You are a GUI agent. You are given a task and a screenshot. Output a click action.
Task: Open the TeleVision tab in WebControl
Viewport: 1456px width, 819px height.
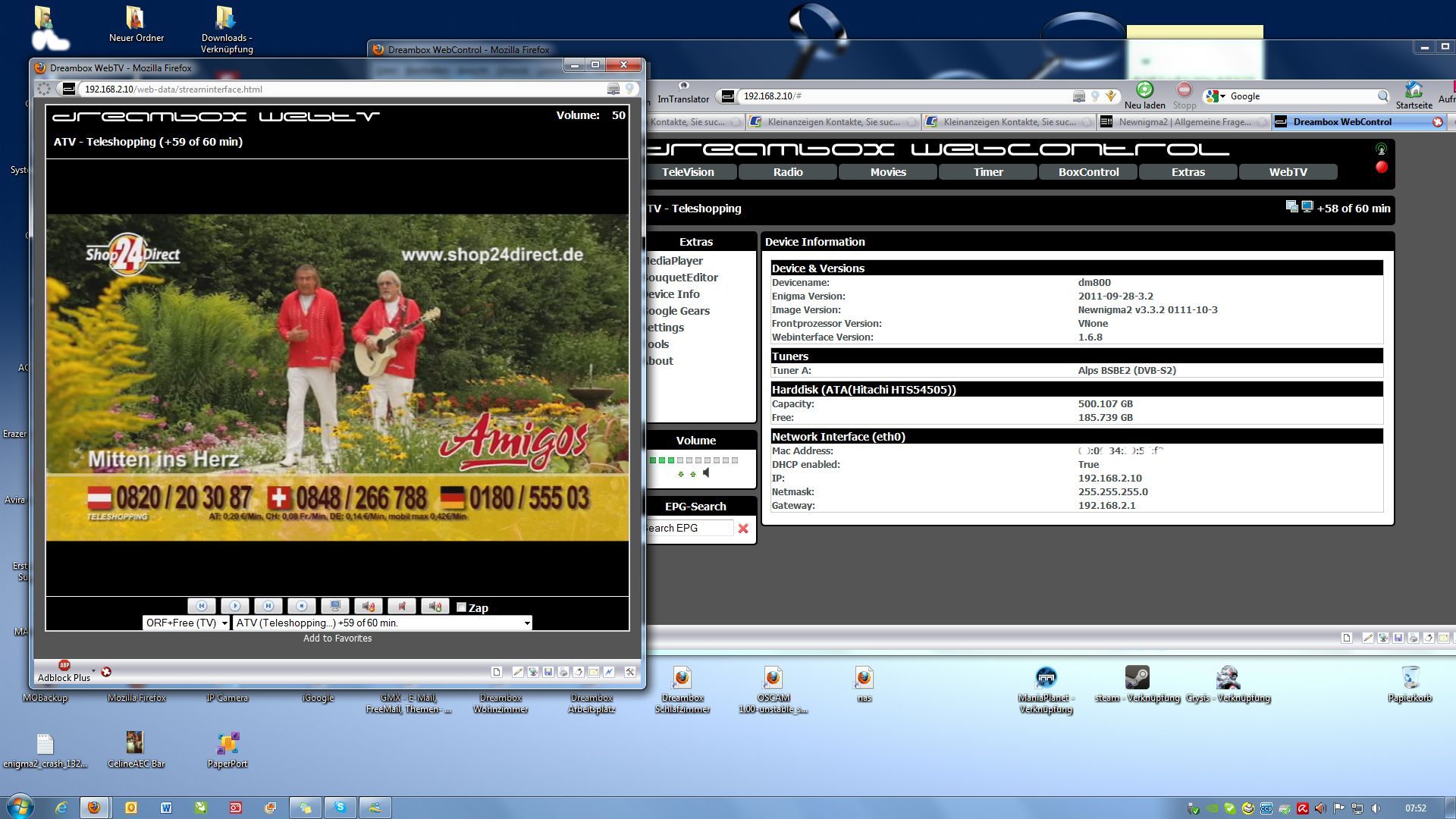[688, 172]
